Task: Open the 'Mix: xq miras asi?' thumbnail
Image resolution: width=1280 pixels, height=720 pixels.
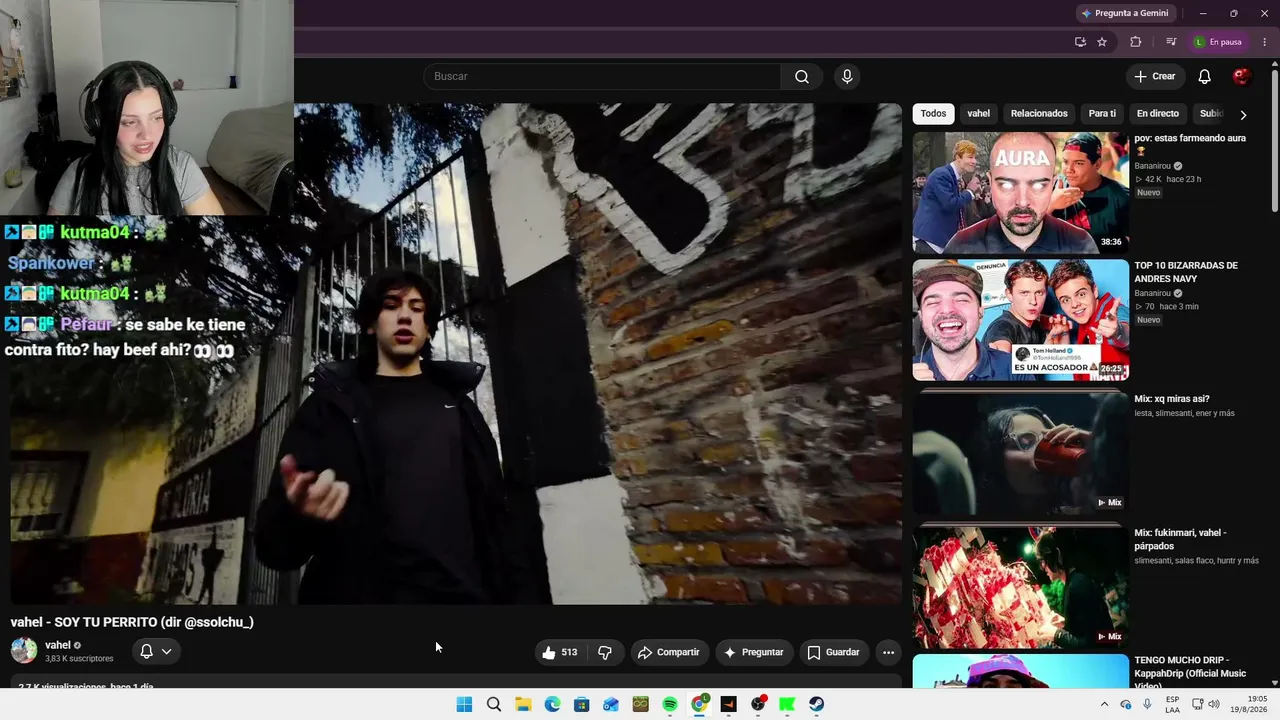Action: click(x=1020, y=452)
